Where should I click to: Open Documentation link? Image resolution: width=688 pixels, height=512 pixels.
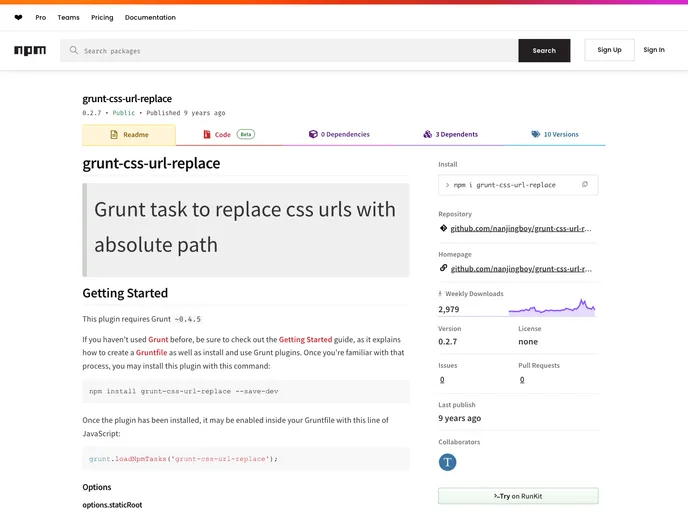point(150,18)
